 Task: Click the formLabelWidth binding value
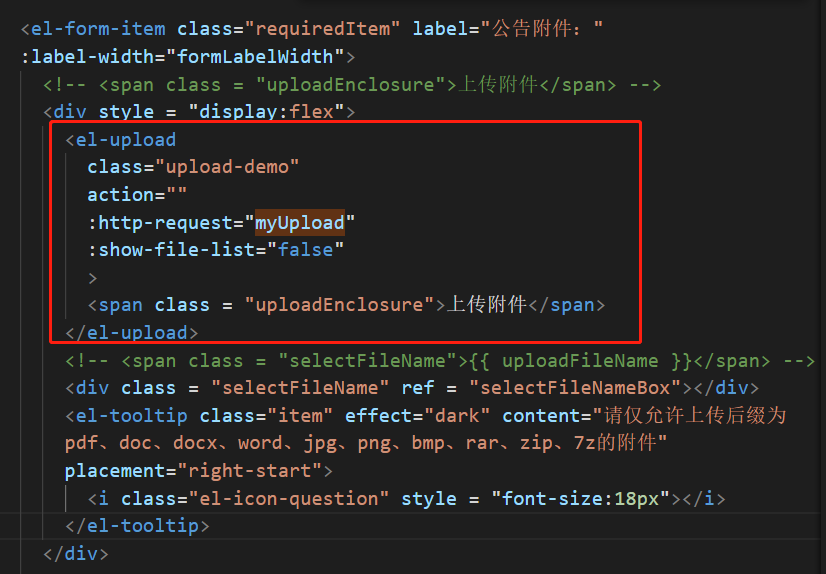coord(255,56)
